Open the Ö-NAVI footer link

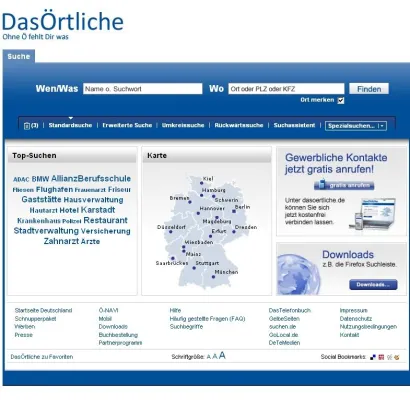108,310
